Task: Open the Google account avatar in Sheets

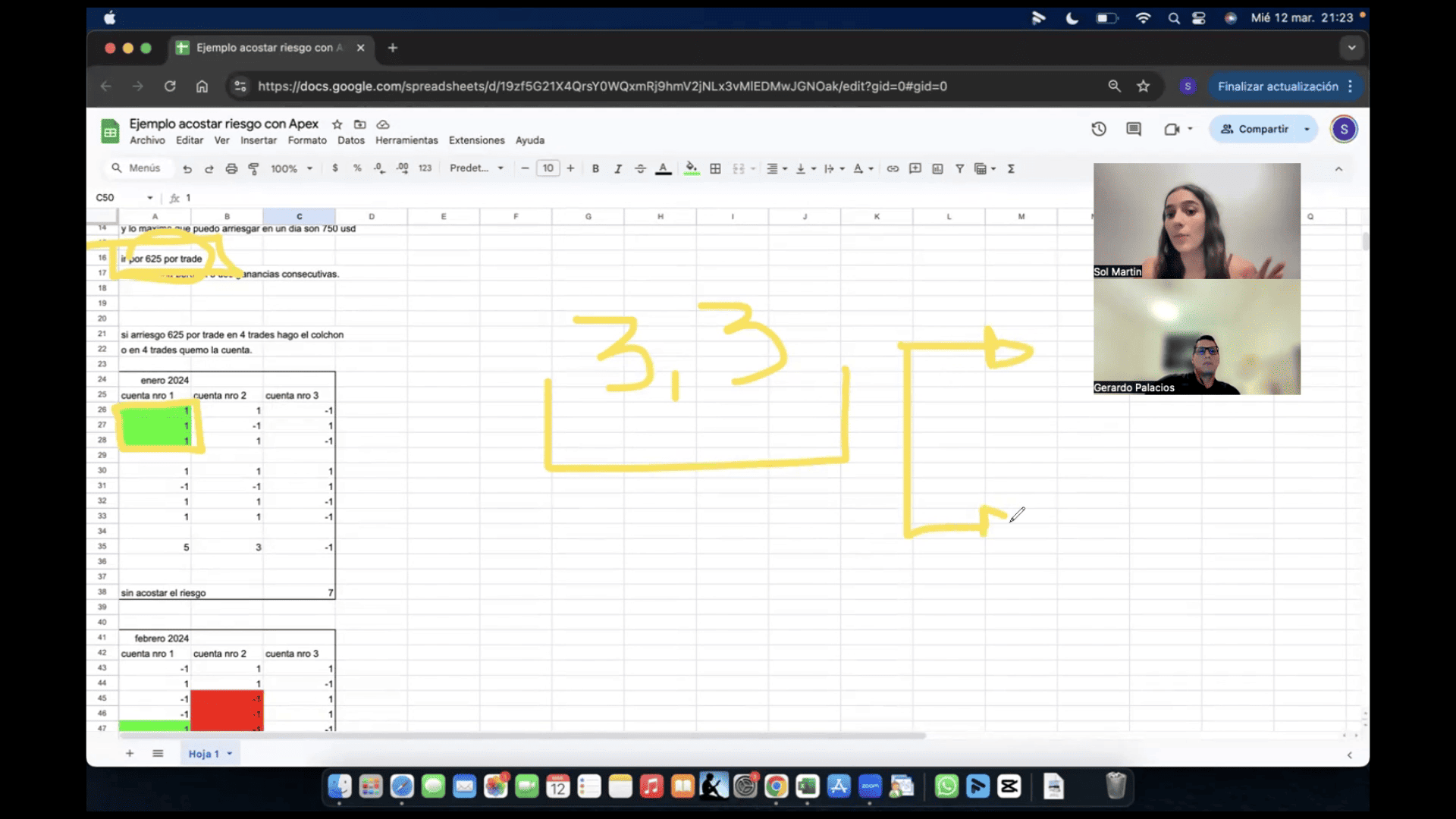Action: click(x=1344, y=129)
